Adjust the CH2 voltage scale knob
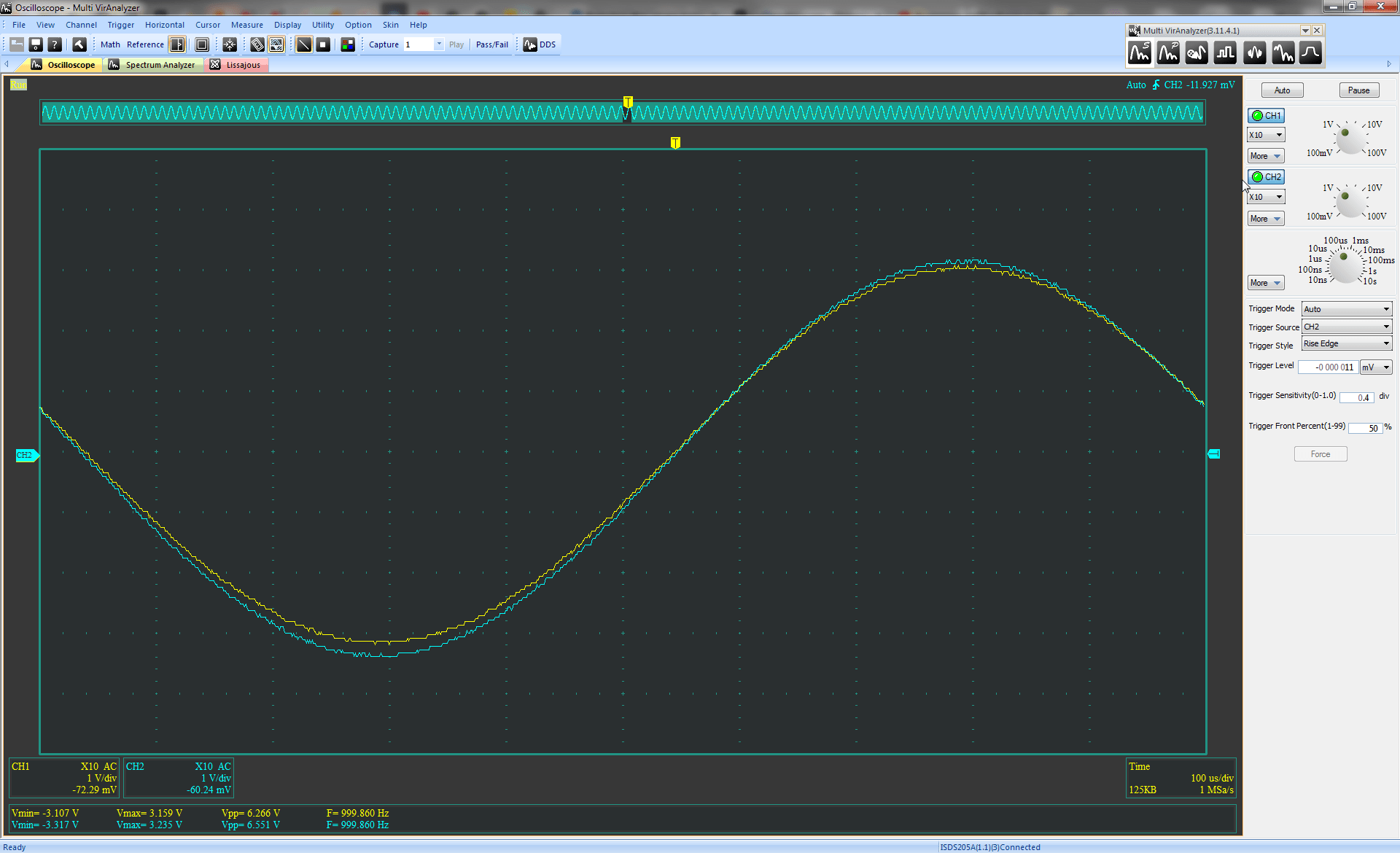The width and height of the screenshot is (1400, 853). click(1350, 201)
